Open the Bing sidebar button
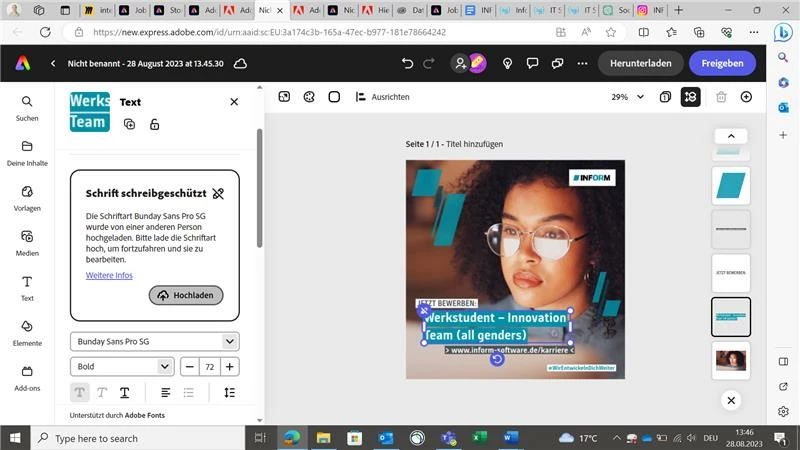Image resolution: width=800 pixels, height=450 pixels. [x=783, y=33]
